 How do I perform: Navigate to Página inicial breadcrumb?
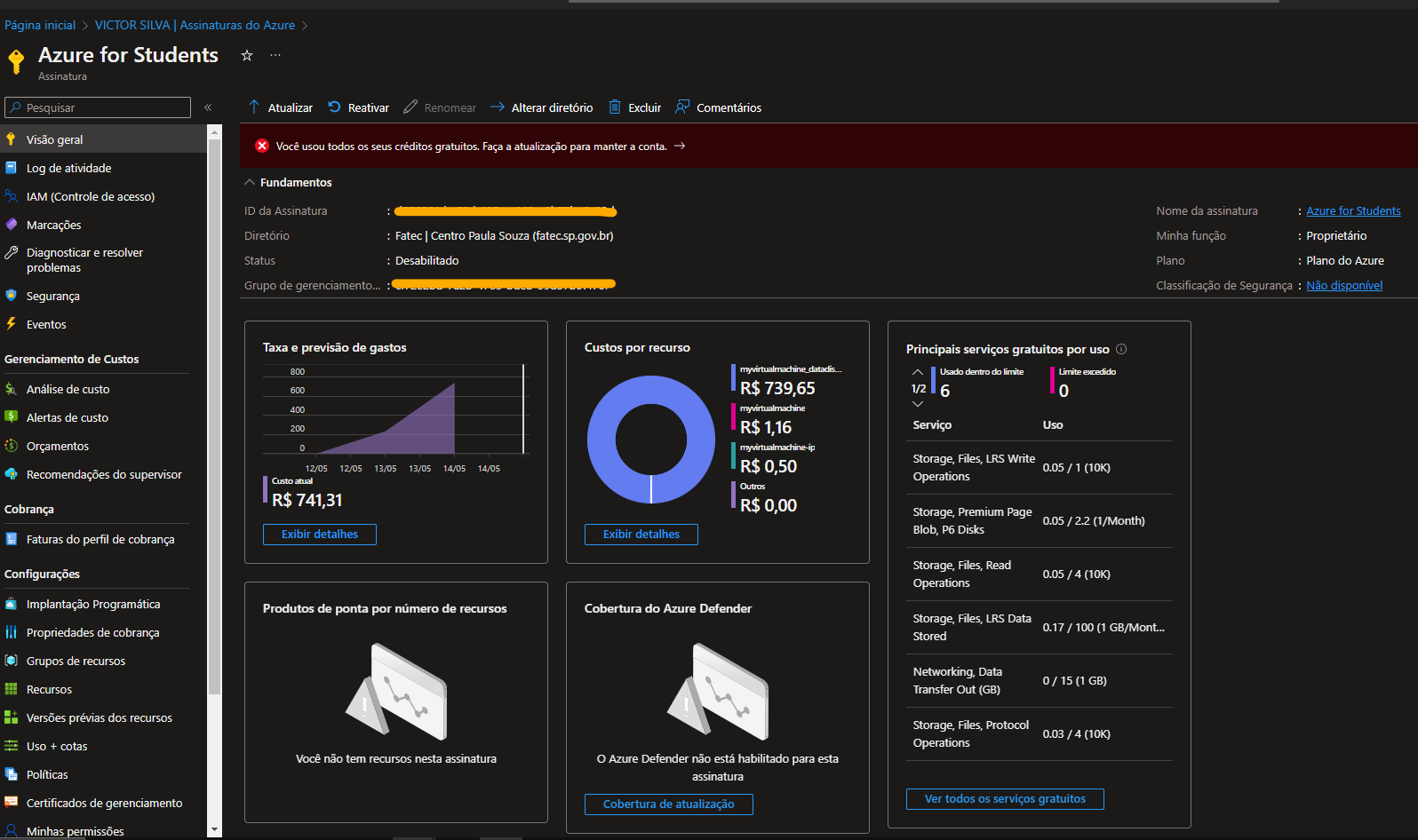tap(40, 25)
